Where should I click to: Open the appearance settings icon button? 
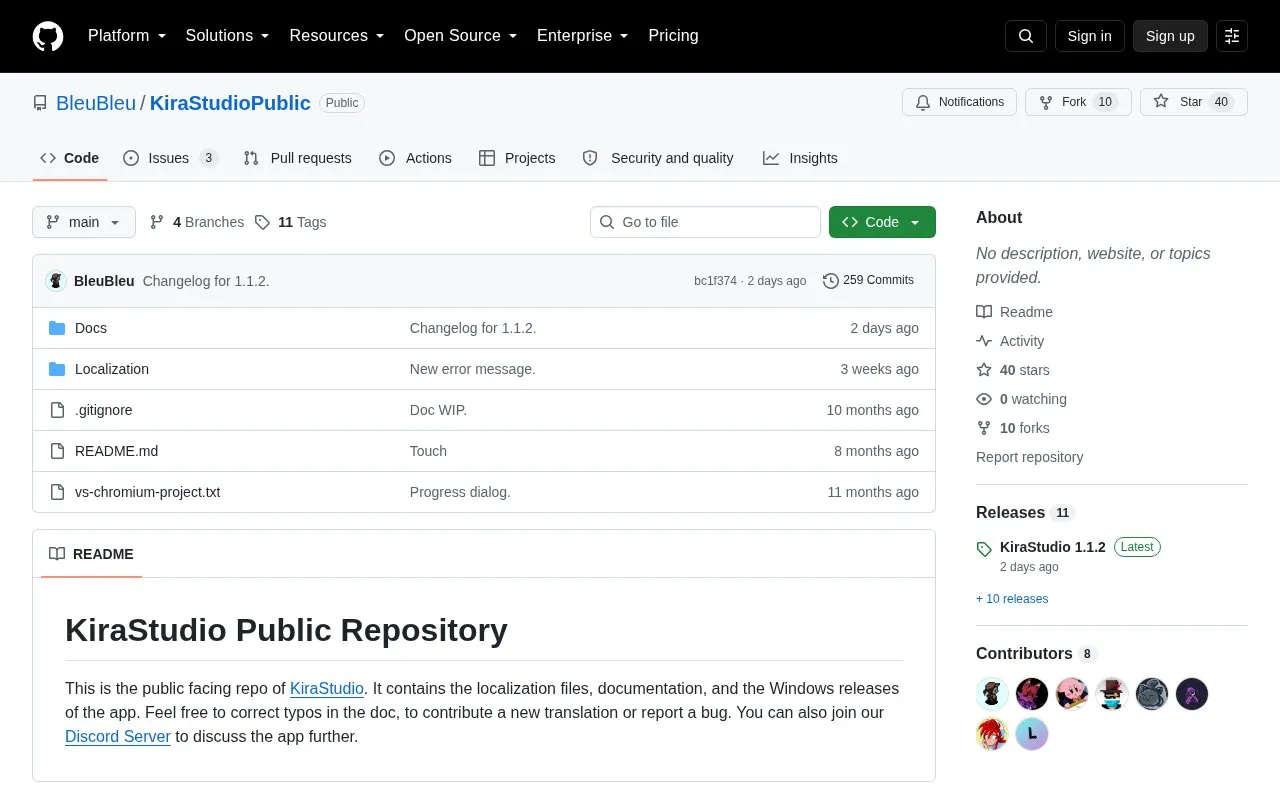pos(1232,36)
